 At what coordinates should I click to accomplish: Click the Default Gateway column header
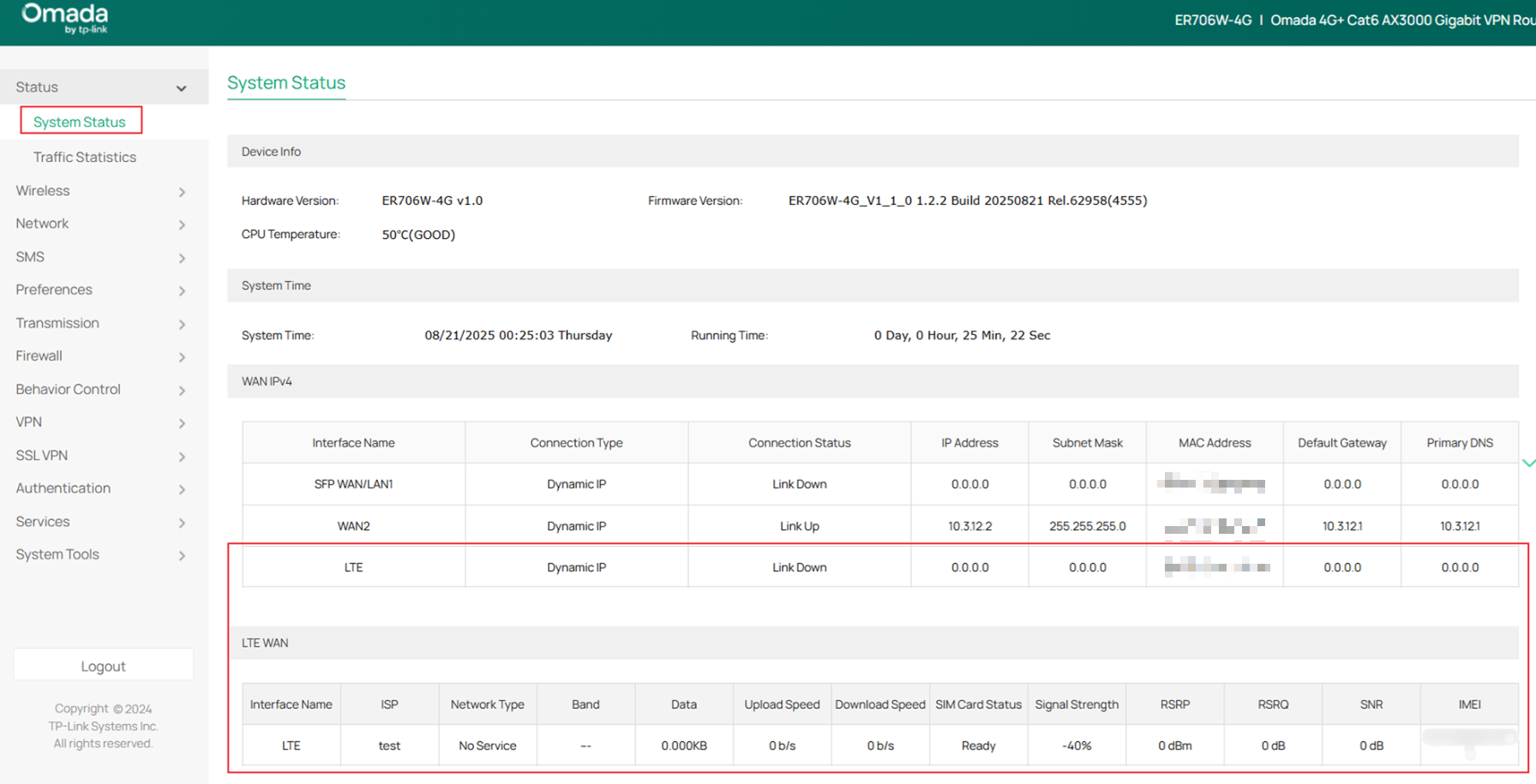[1342, 443]
